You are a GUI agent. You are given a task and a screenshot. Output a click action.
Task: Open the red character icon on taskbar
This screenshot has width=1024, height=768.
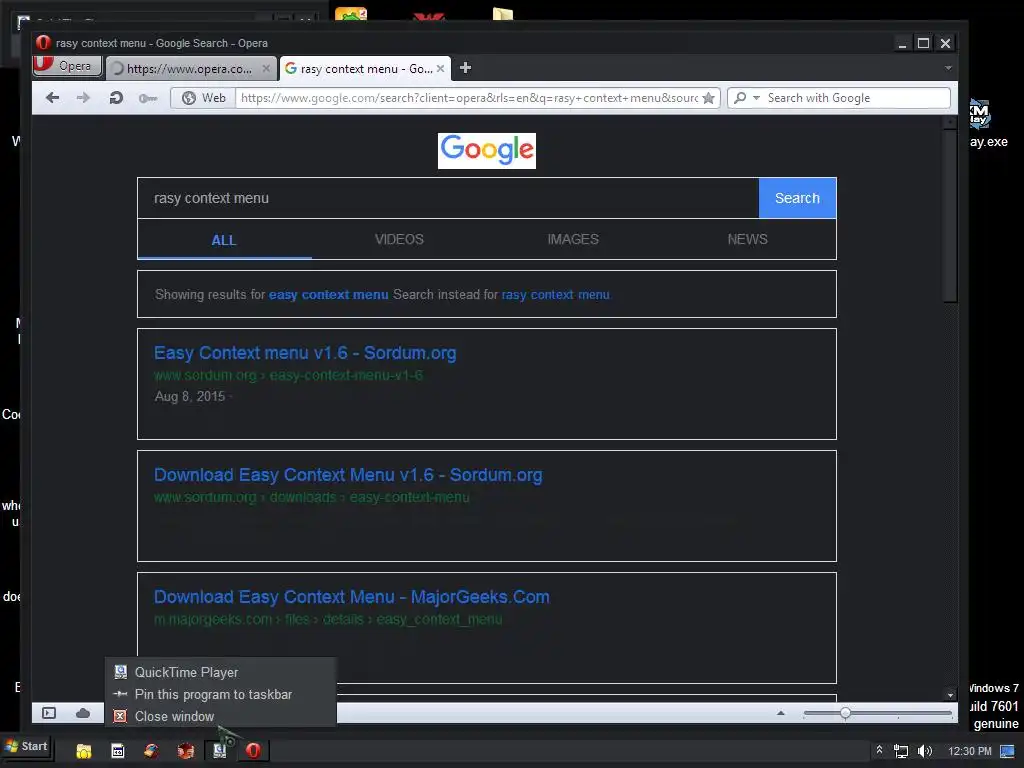pos(185,750)
